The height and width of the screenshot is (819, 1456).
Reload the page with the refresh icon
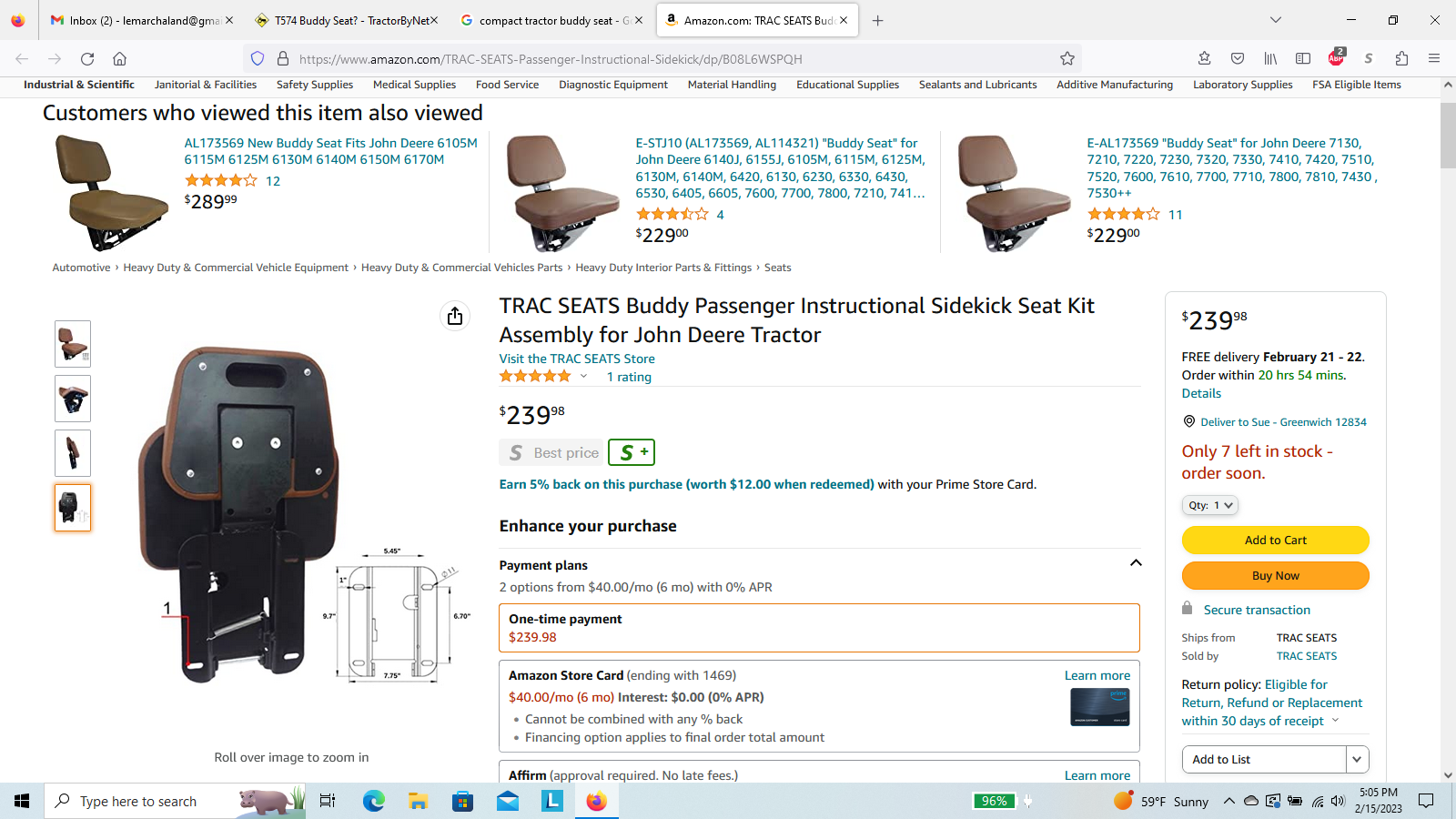(x=87, y=58)
